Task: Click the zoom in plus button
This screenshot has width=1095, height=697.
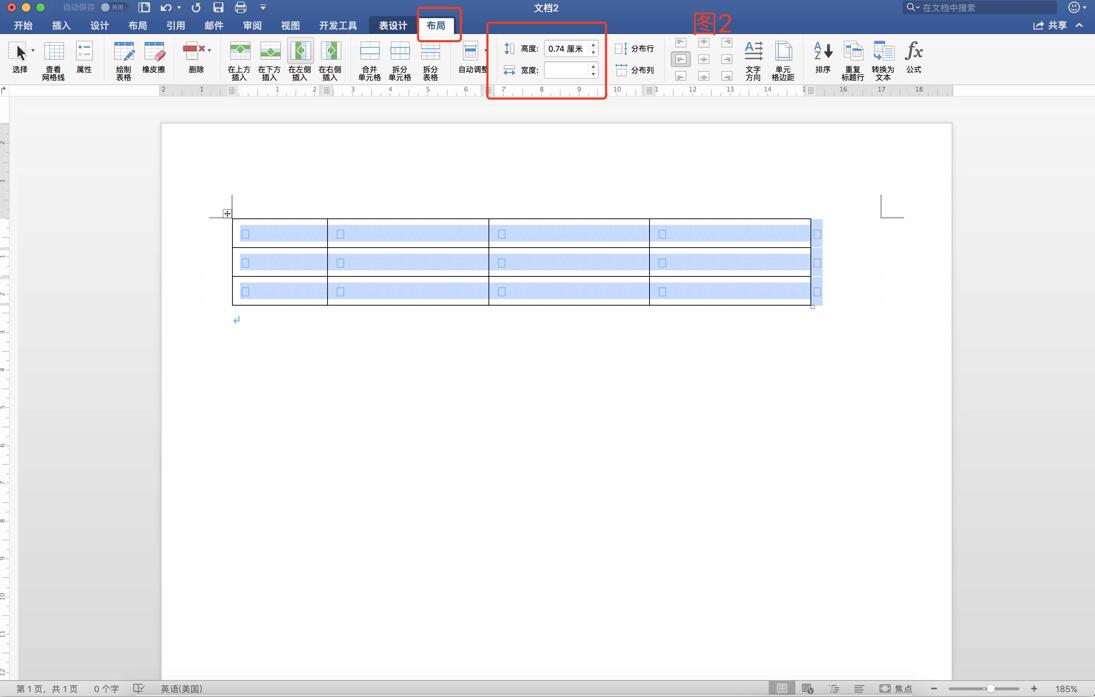Action: (1034, 689)
